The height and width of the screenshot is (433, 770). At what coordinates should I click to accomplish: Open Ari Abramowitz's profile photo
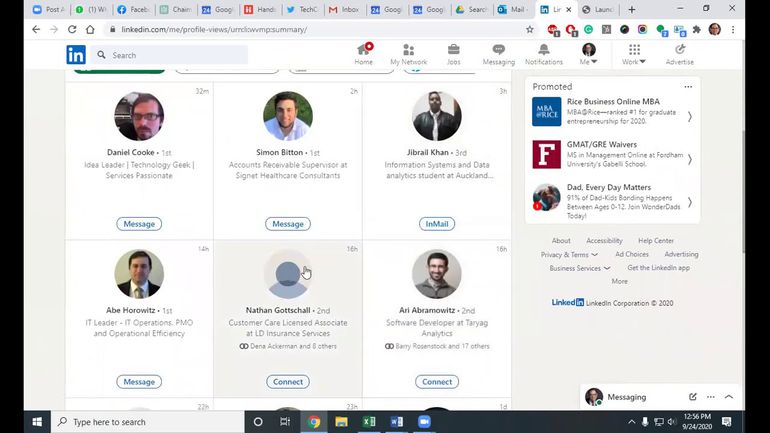click(437, 274)
